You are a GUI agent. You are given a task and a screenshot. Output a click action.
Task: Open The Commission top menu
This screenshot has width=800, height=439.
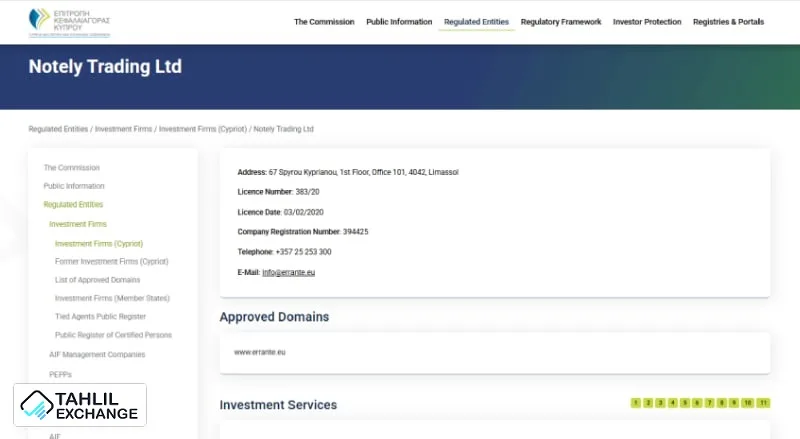pos(324,22)
